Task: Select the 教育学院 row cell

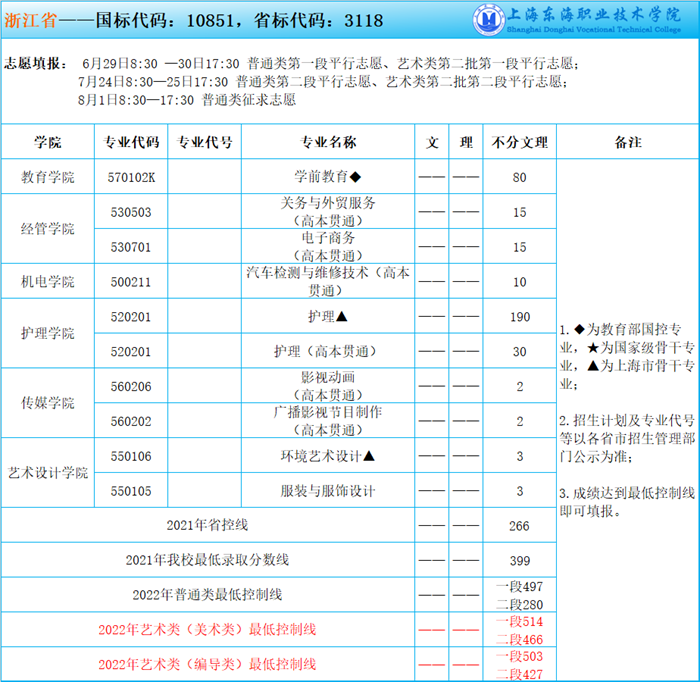Action: click(x=48, y=177)
